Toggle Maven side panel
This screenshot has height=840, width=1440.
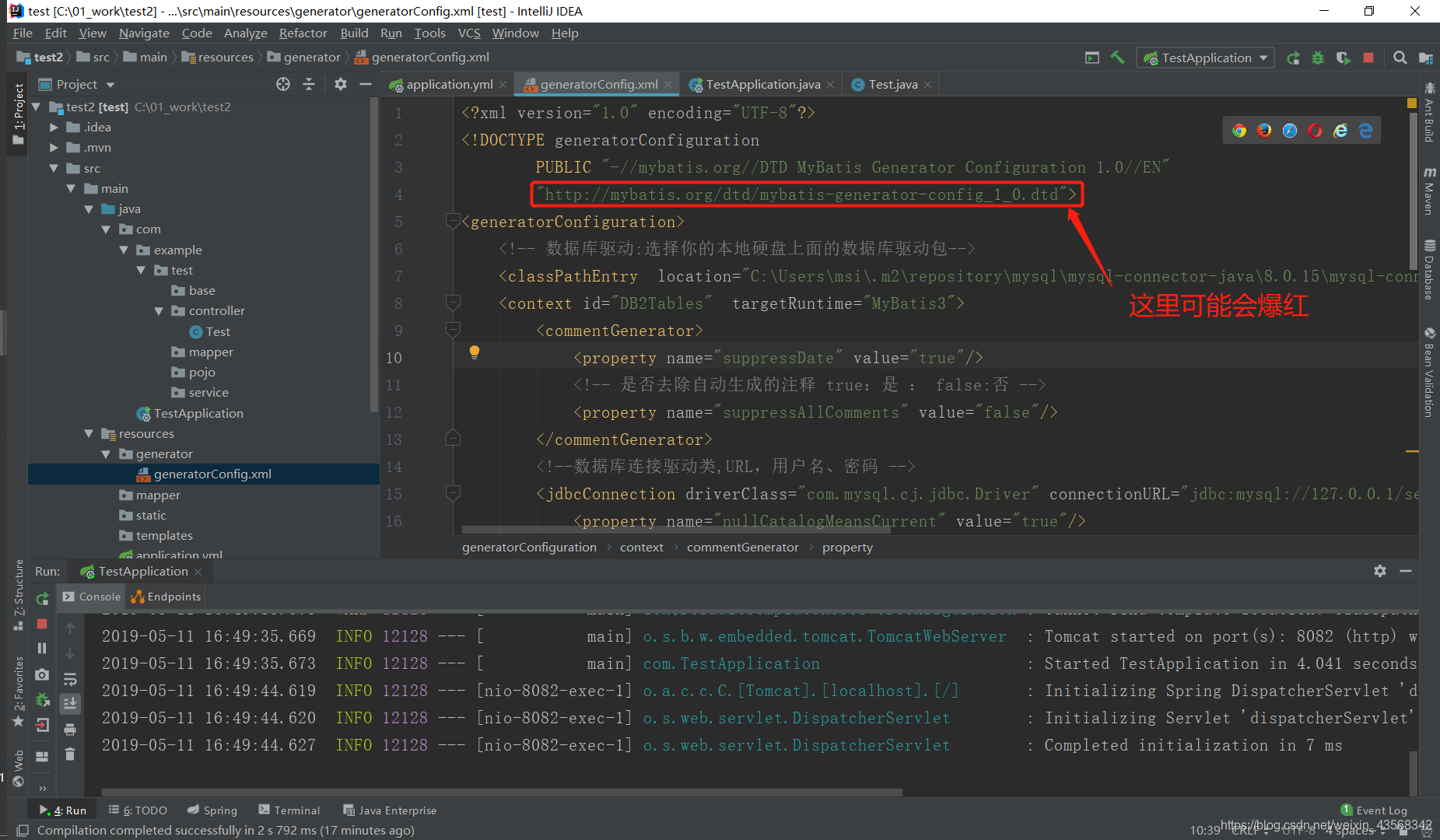tap(1429, 190)
